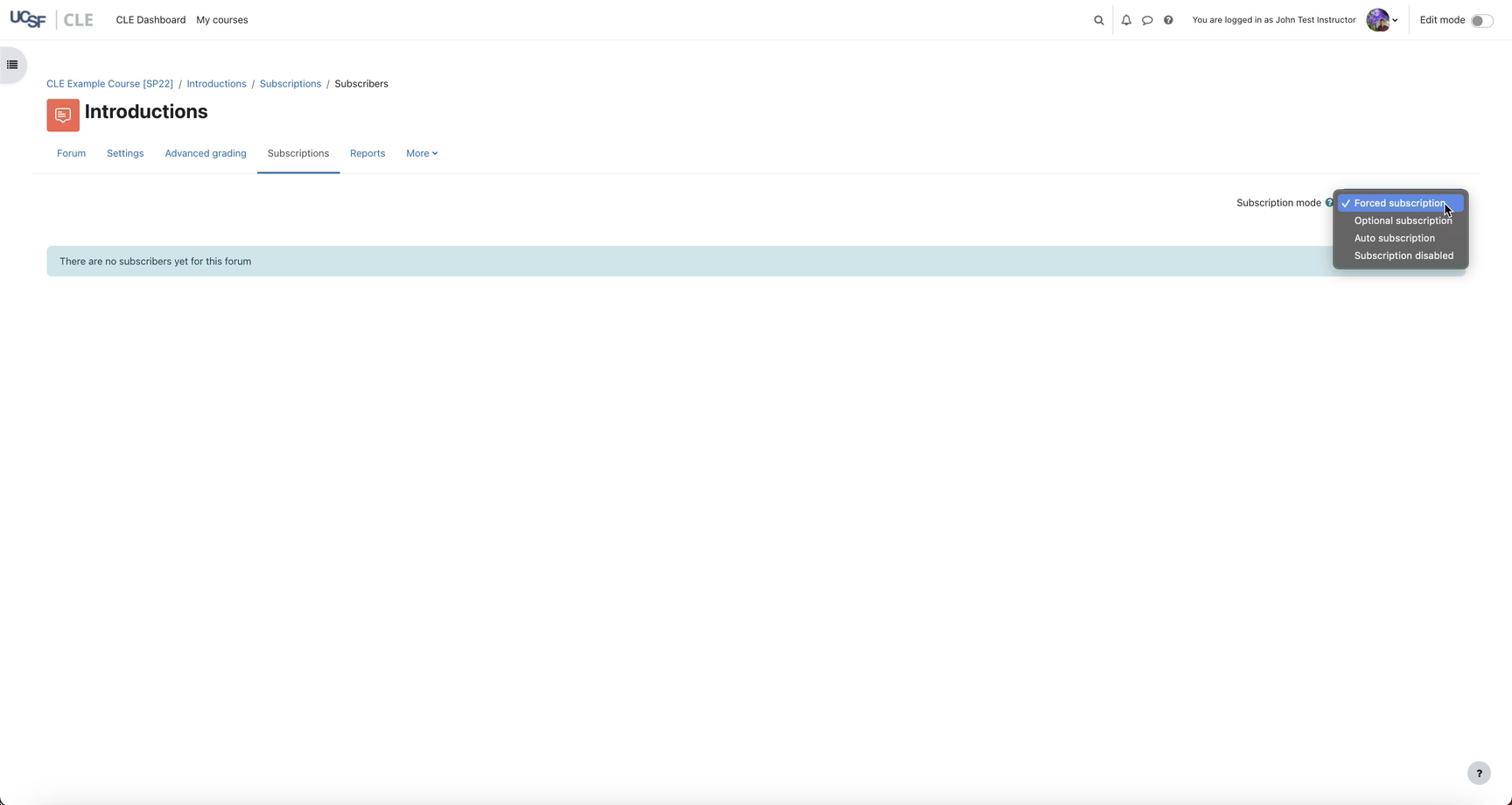
Task: Open My courses
Action: (222, 20)
